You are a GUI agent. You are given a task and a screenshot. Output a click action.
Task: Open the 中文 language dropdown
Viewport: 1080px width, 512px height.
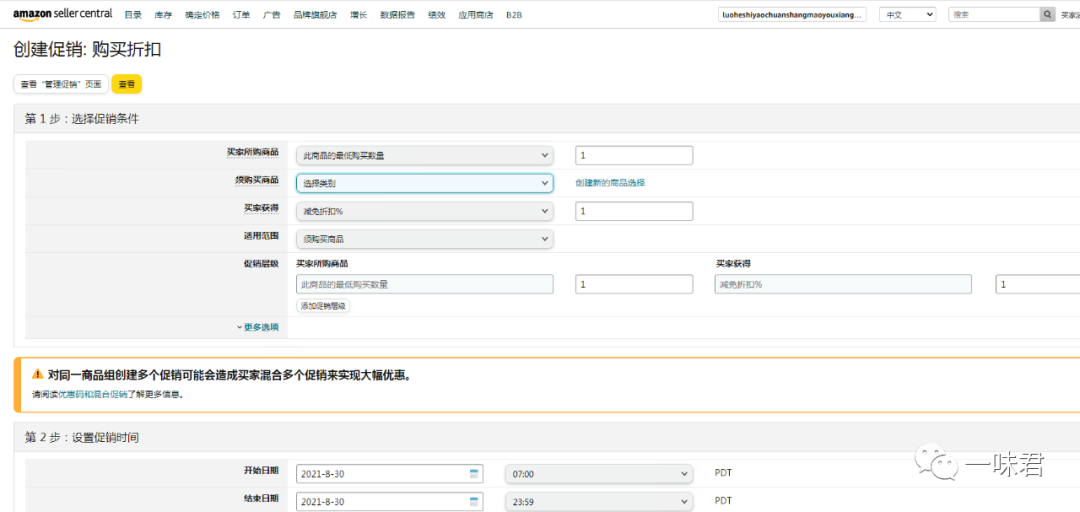tap(907, 14)
